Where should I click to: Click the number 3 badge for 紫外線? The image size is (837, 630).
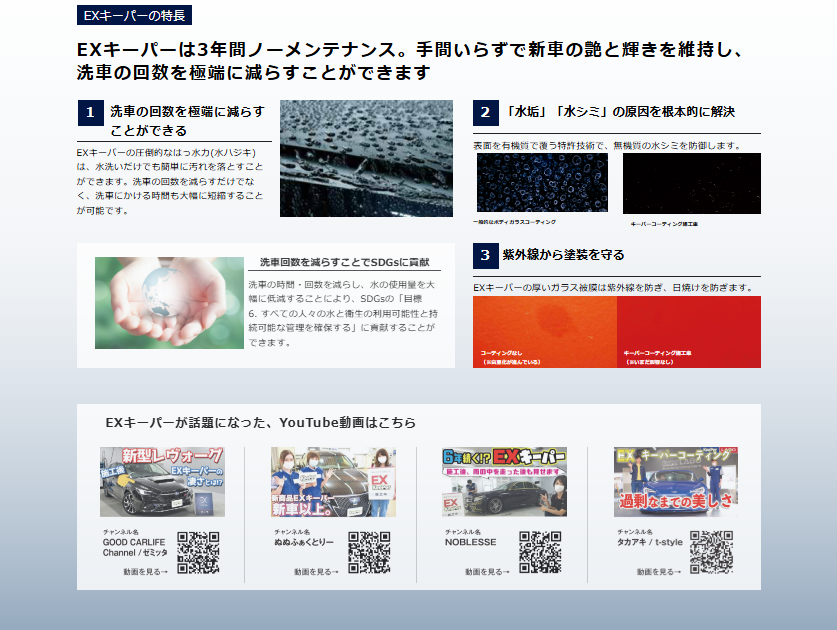pos(485,255)
